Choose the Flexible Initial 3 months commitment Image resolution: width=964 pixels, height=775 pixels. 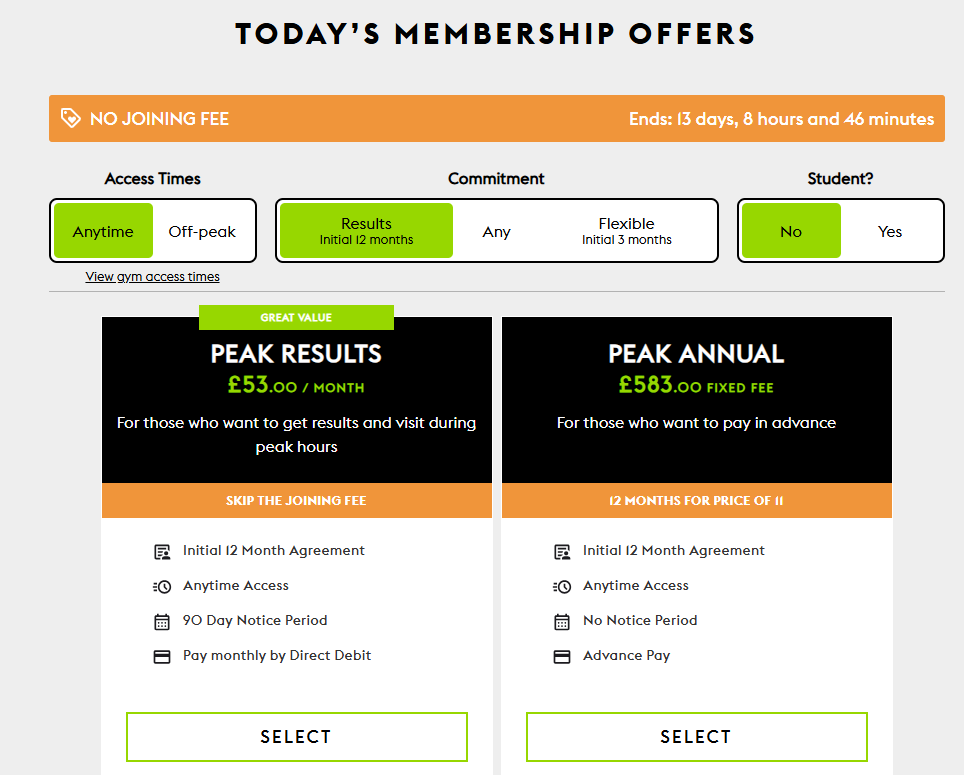[626, 230]
